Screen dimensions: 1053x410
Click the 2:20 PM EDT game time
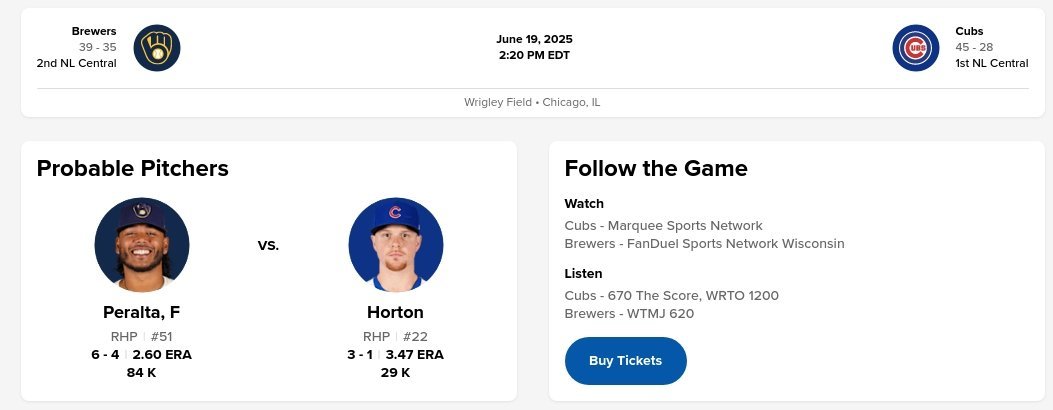point(534,55)
